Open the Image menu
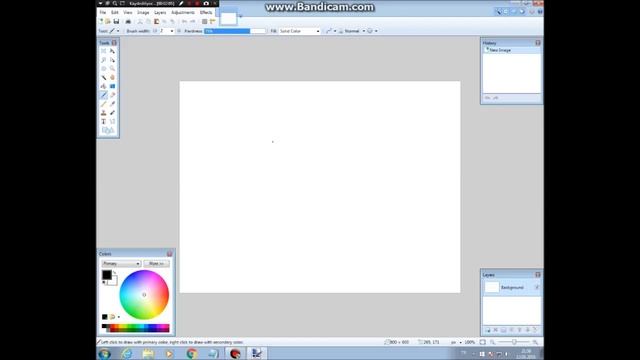The height and width of the screenshot is (360, 640). 143,12
